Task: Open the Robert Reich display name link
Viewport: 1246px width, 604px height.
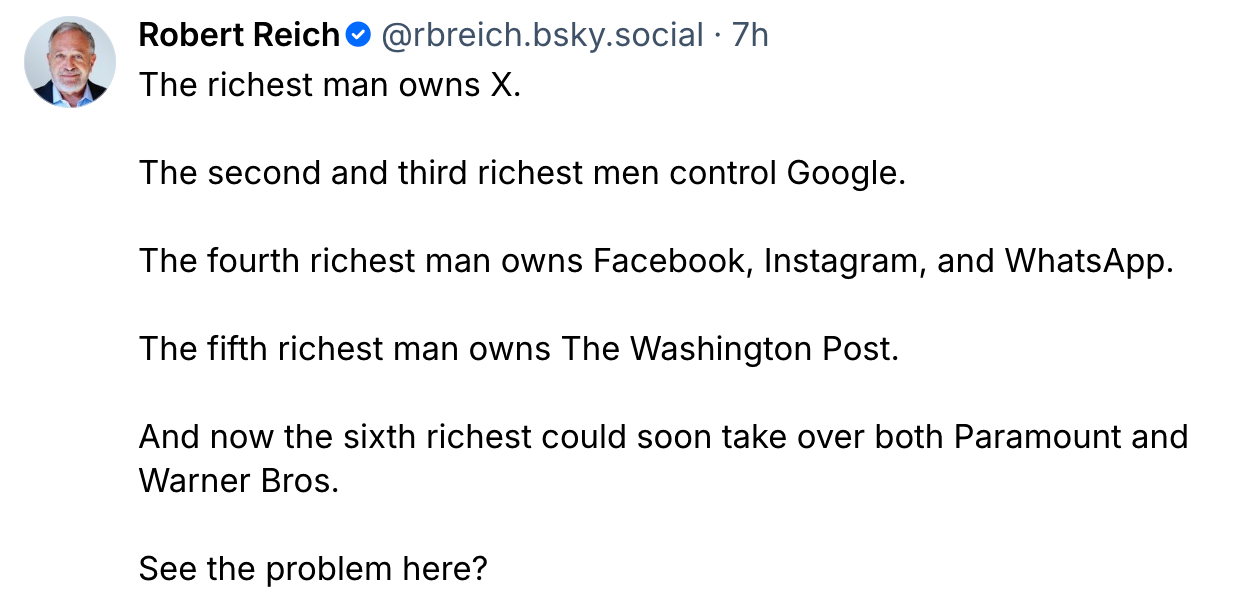Action: pos(239,36)
